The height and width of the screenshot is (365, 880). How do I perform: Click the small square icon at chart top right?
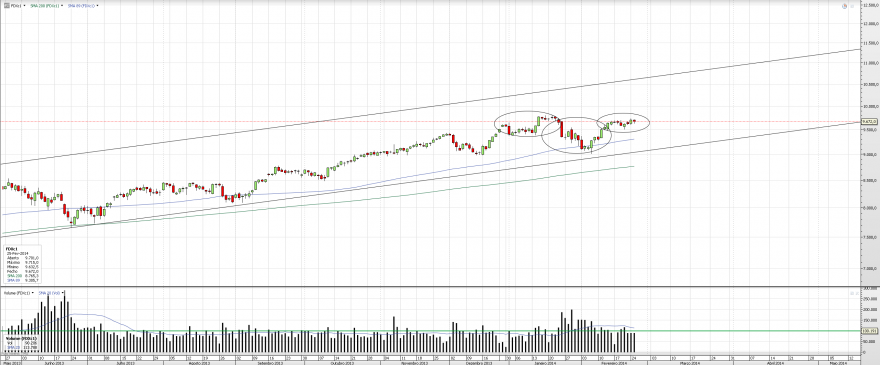click(852, 6)
